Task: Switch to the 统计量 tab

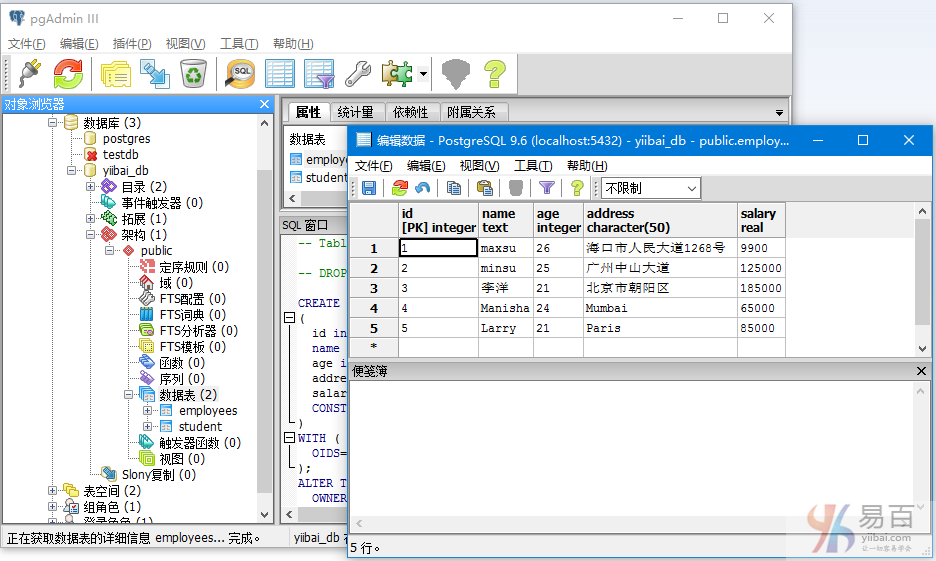Action: tap(355, 112)
